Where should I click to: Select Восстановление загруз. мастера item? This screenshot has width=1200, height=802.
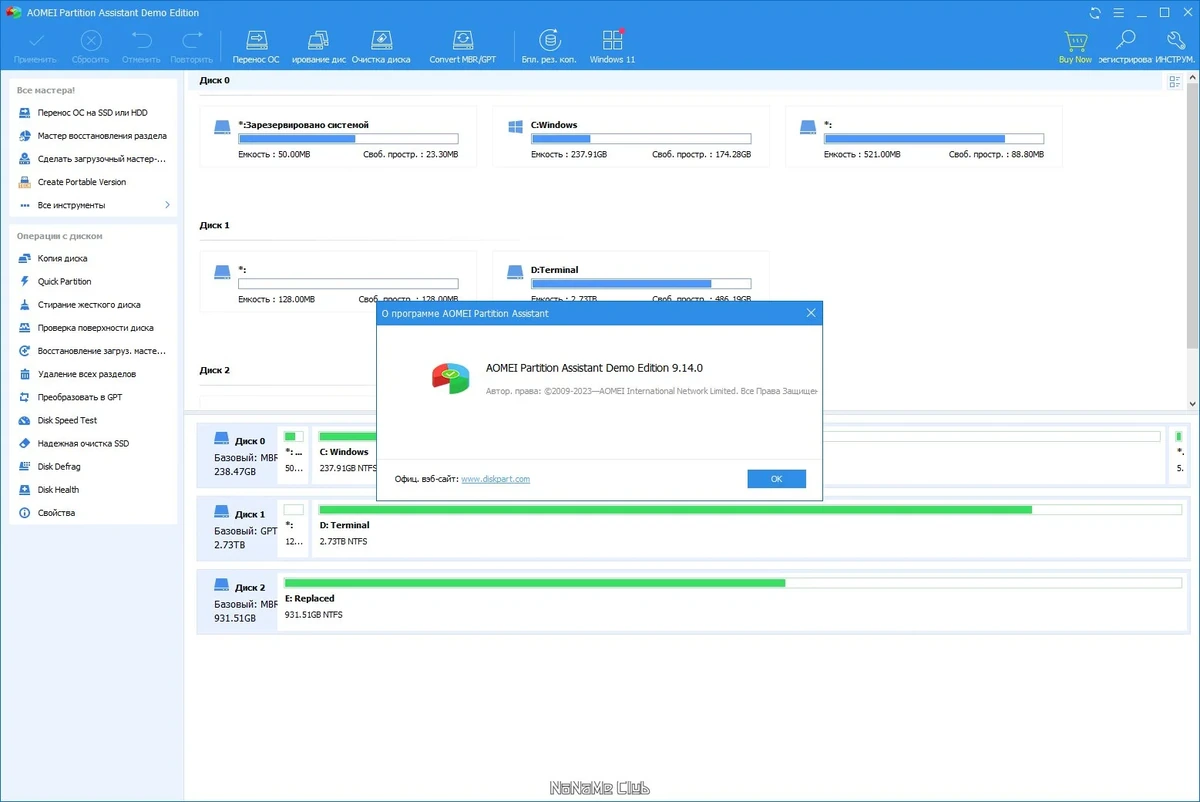point(93,351)
